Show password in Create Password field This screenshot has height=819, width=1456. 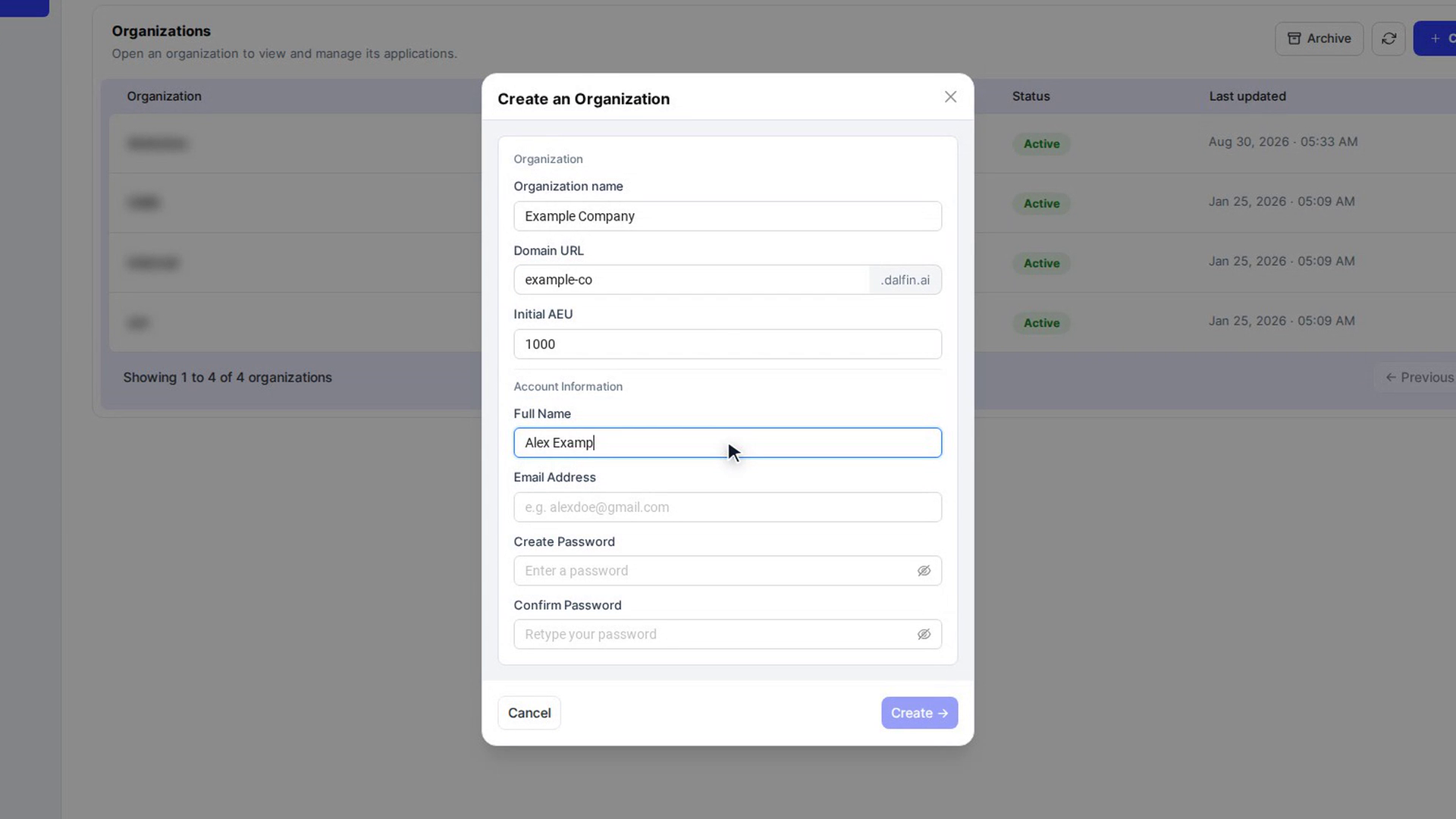click(924, 571)
